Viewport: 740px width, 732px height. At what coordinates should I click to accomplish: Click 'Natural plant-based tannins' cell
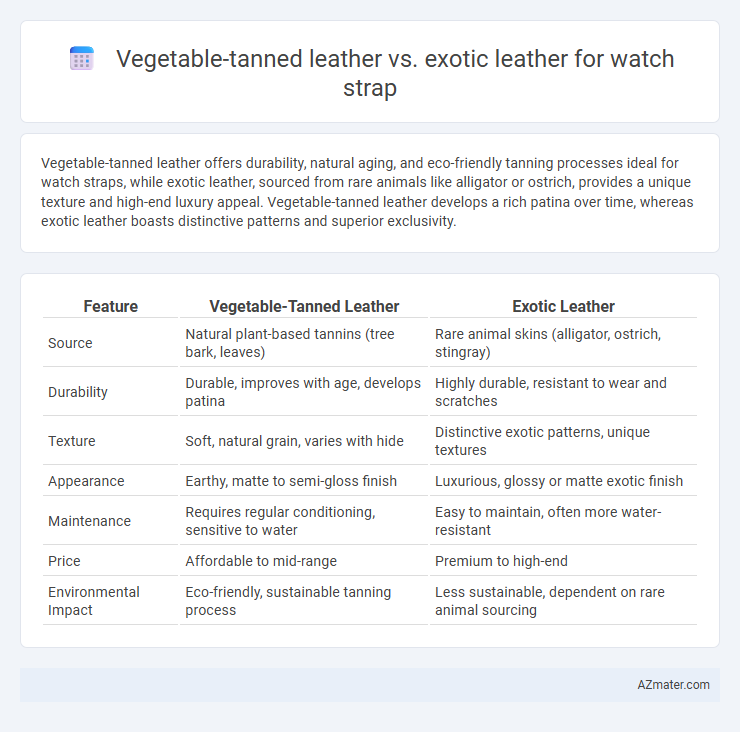point(290,343)
